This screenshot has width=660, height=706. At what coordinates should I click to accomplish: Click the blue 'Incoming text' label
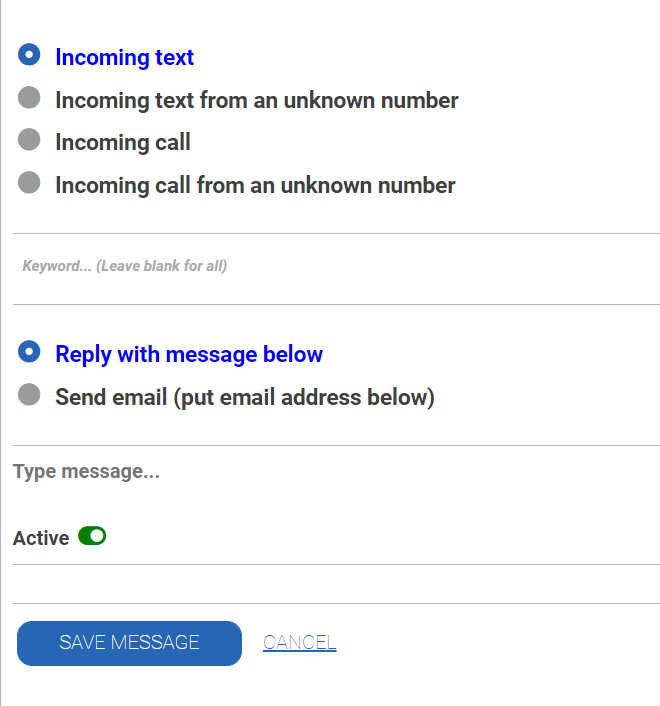124,58
